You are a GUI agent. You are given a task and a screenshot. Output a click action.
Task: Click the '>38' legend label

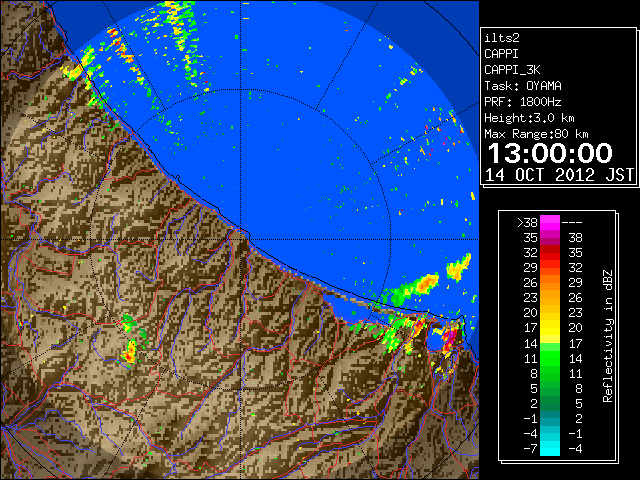(x=527, y=223)
